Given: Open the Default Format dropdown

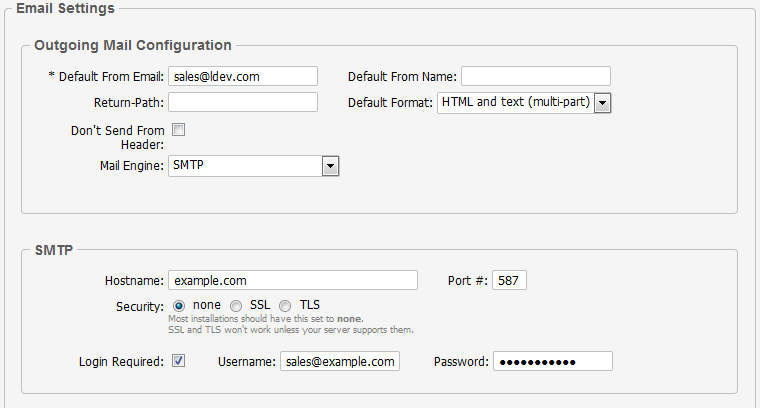Looking at the screenshot, I should click(603, 102).
